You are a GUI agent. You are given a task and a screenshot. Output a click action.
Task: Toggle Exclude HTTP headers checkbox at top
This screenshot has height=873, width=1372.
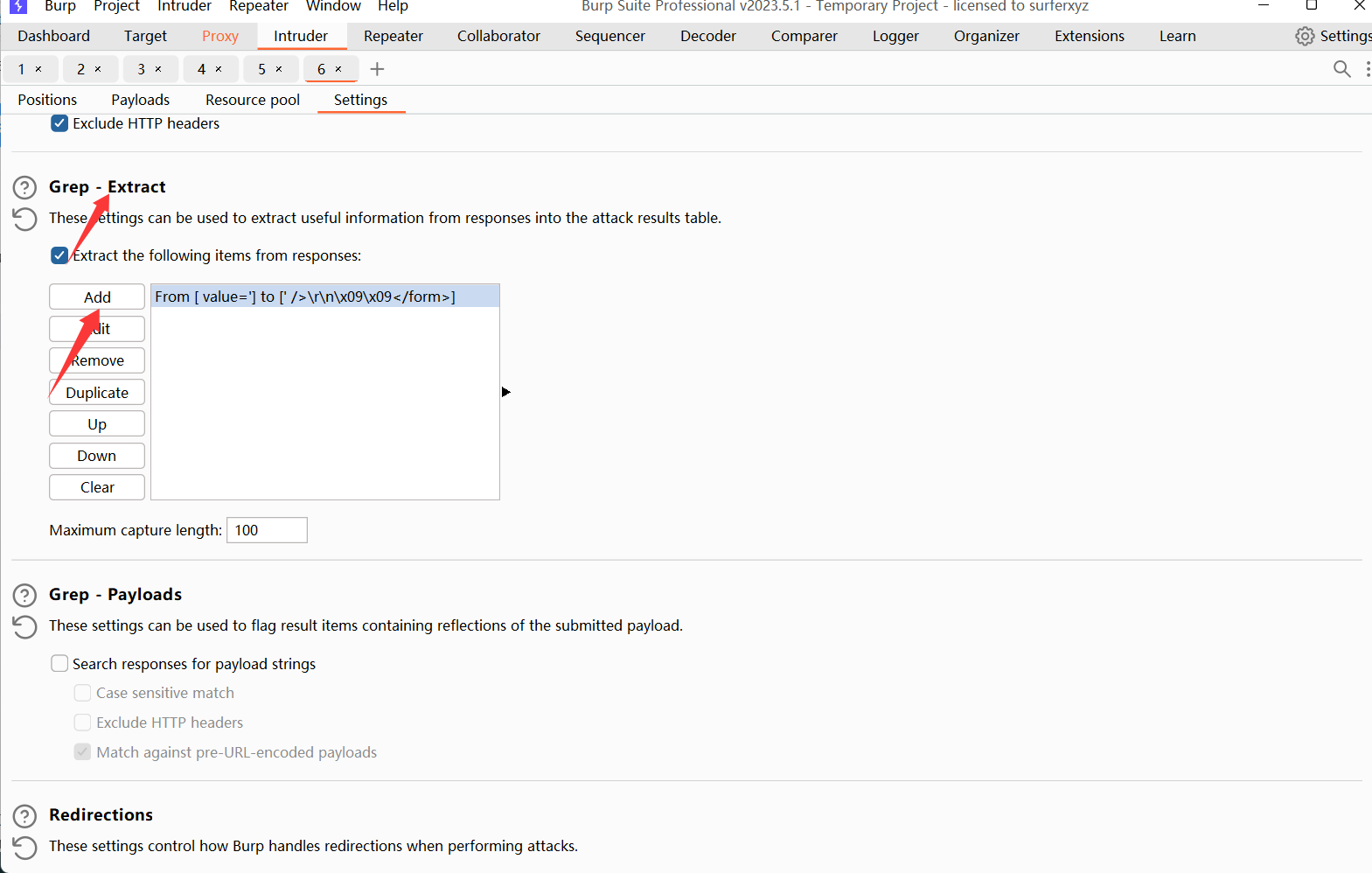click(x=59, y=123)
